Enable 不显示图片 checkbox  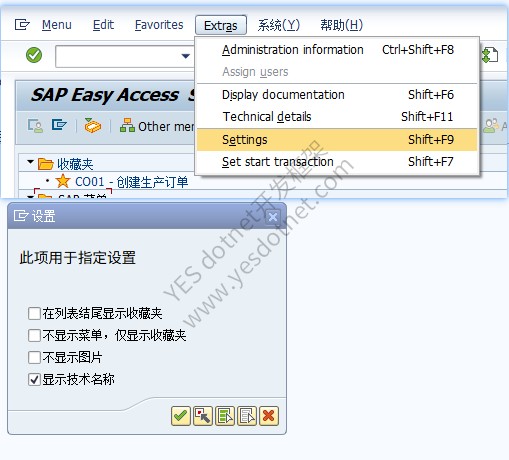34,358
